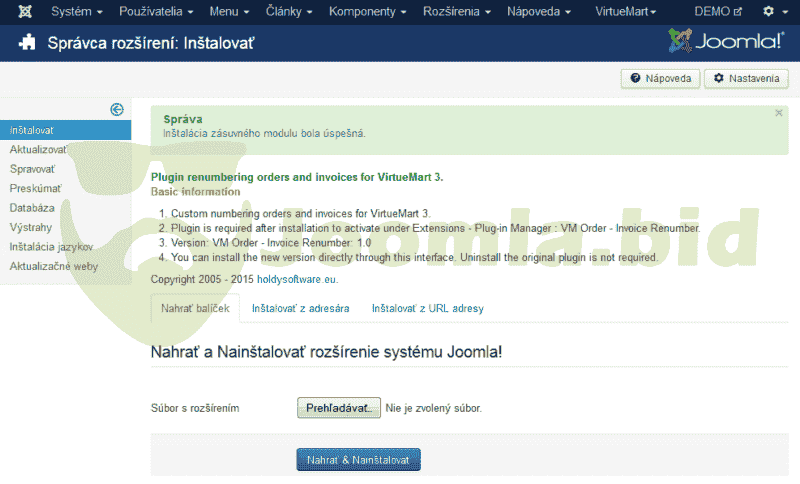
Task: Open the DEMO site link
Action: pyautogui.click(x=718, y=12)
